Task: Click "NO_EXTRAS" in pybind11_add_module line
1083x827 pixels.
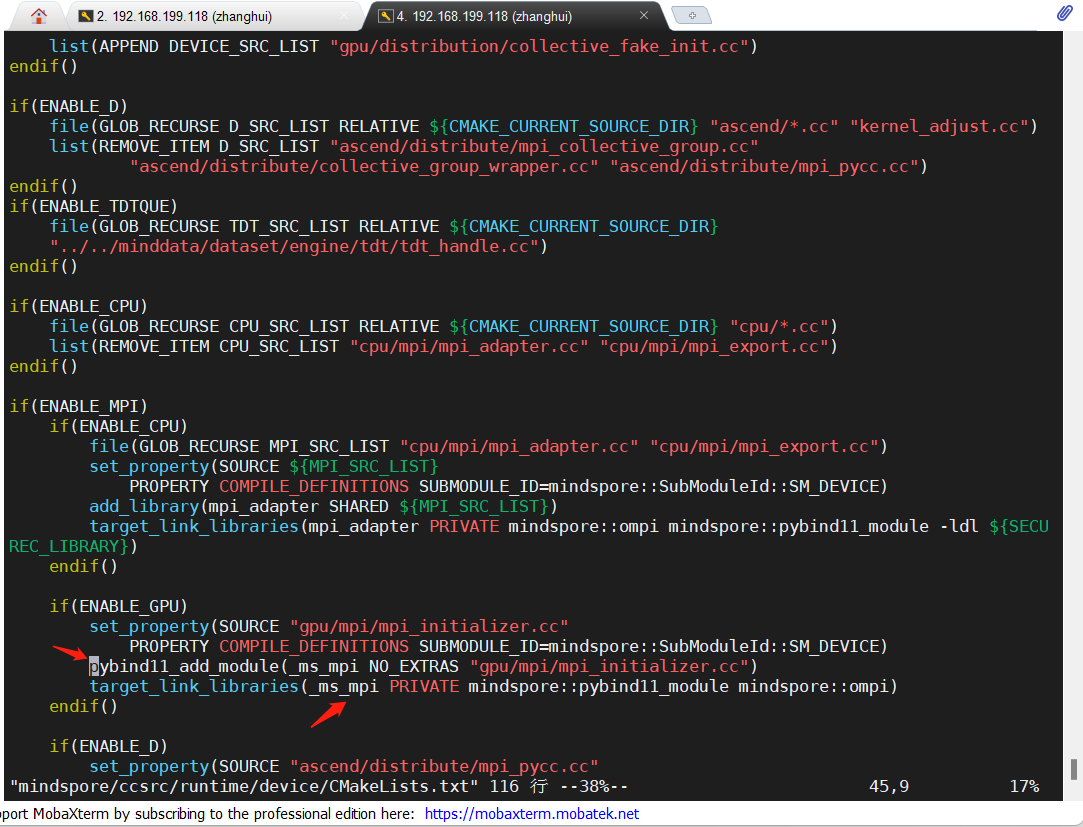Action: 414,666
